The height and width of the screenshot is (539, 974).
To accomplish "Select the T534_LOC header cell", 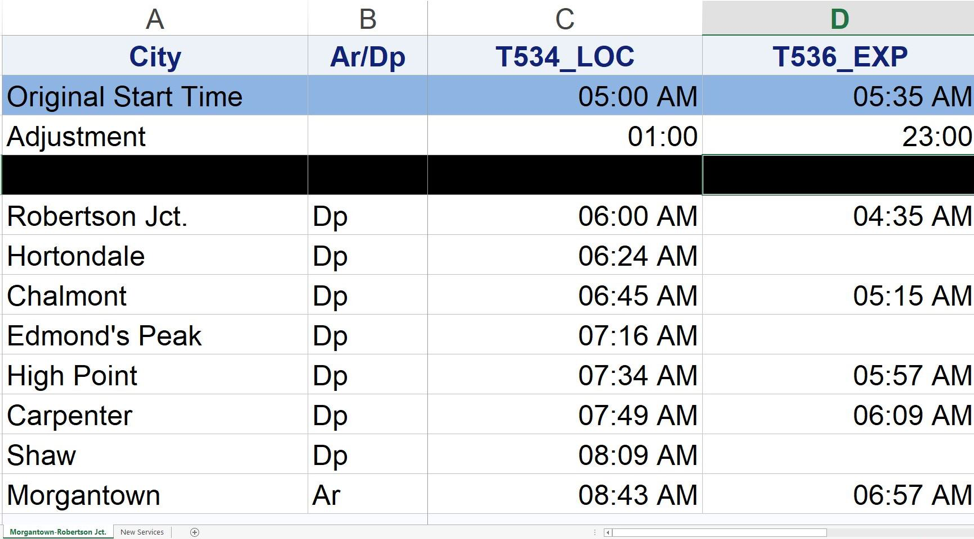I will pyautogui.click(x=564, y=57).
